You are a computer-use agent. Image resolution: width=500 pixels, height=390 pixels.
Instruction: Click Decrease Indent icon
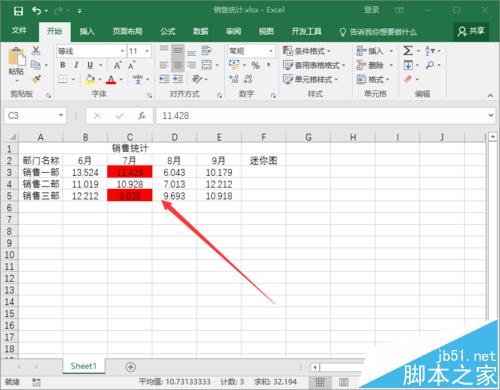point(164,79)
